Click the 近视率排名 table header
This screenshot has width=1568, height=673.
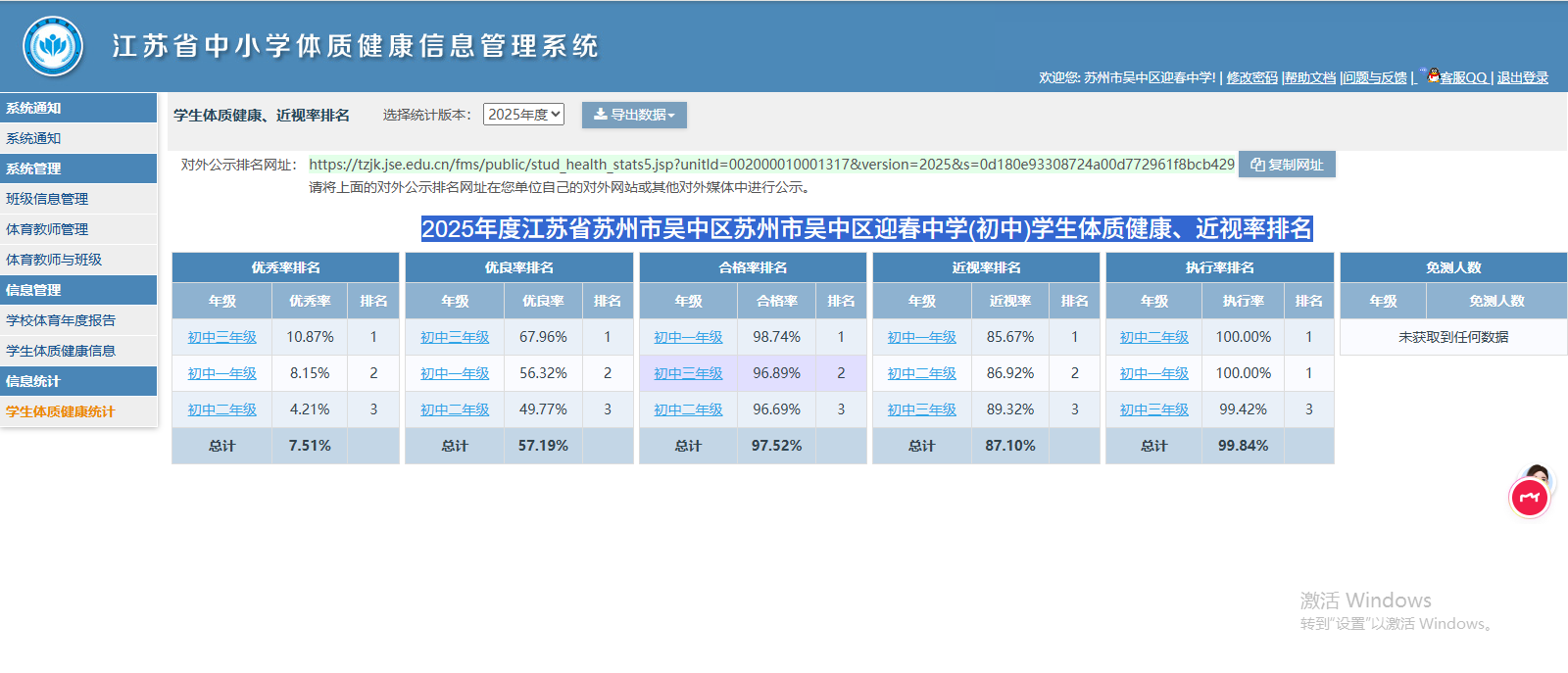[x=986, y=267]
